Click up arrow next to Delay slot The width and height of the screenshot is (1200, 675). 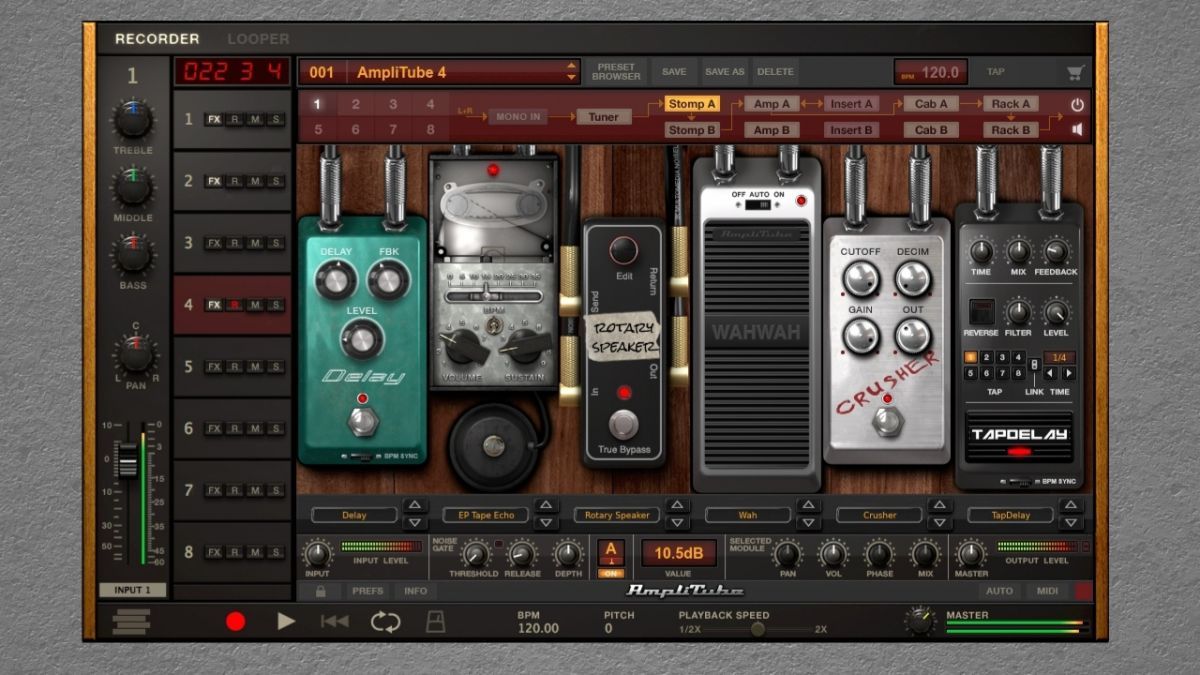tap(415, 506)
